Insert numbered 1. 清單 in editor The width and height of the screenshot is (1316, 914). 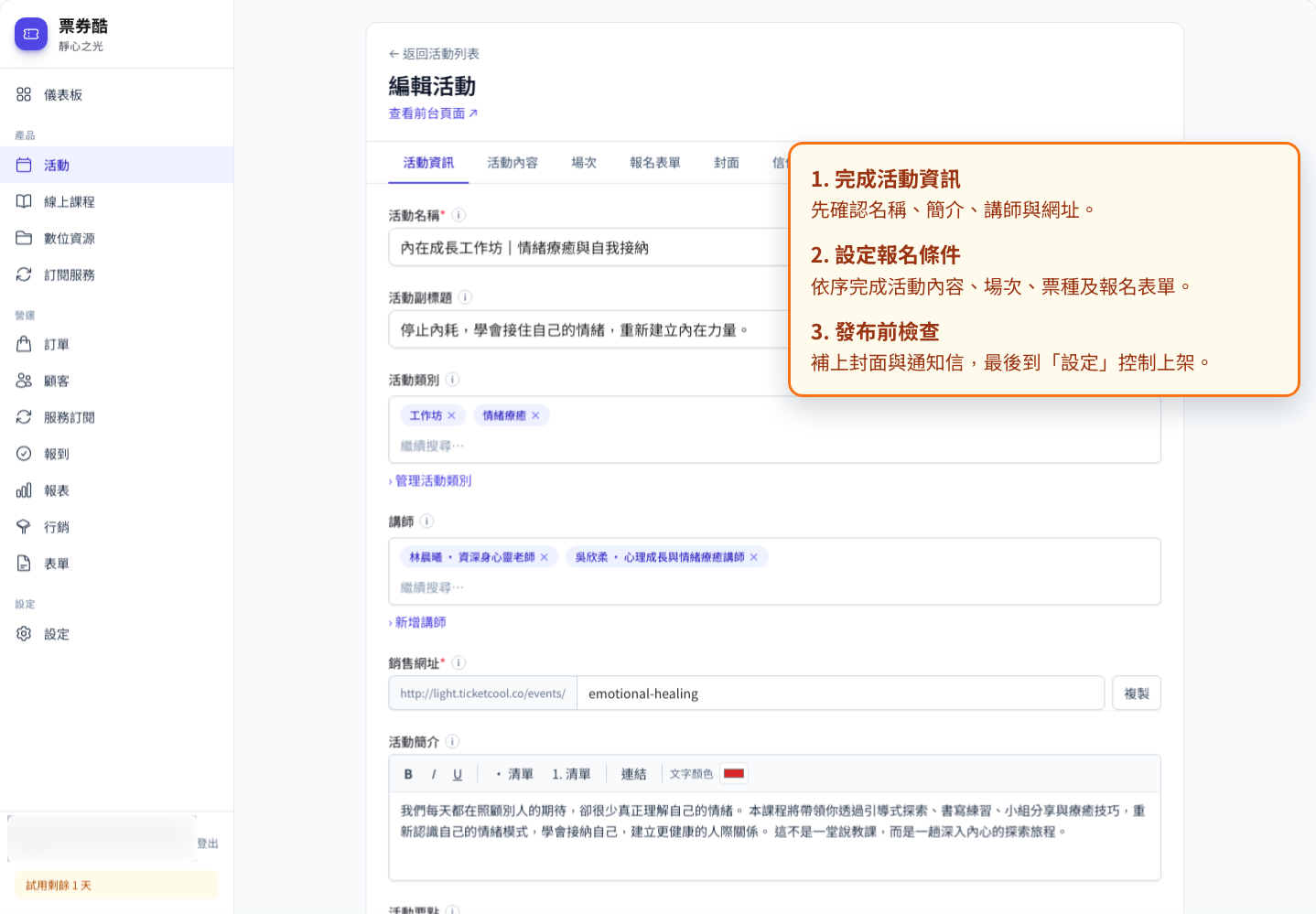pyautogui.click(x=571, y=774)
